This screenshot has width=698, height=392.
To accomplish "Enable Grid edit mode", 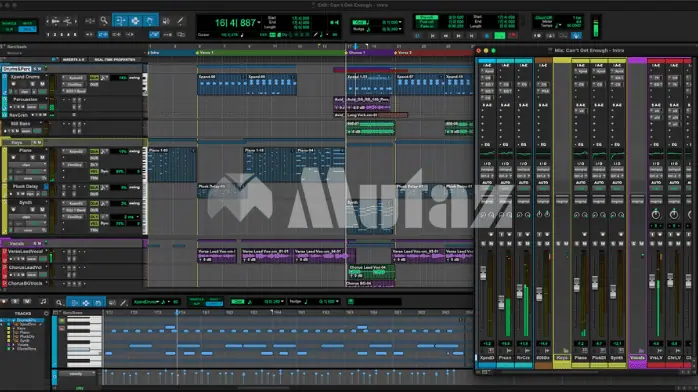I will [28, 29].
